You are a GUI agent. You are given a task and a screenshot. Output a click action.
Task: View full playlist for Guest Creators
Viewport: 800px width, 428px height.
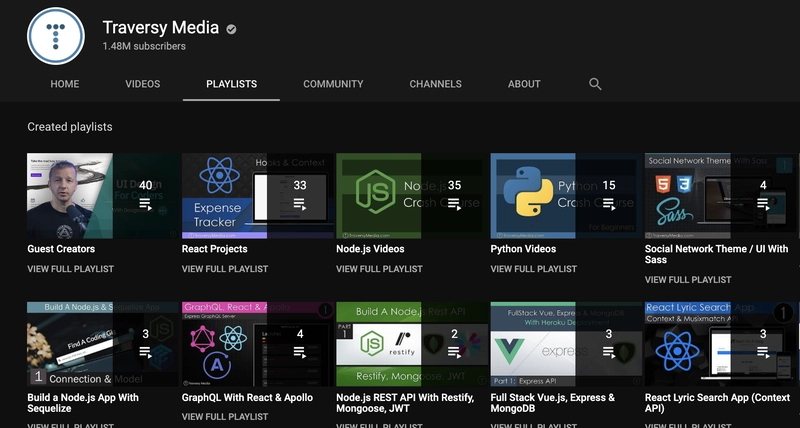point(70,269)
